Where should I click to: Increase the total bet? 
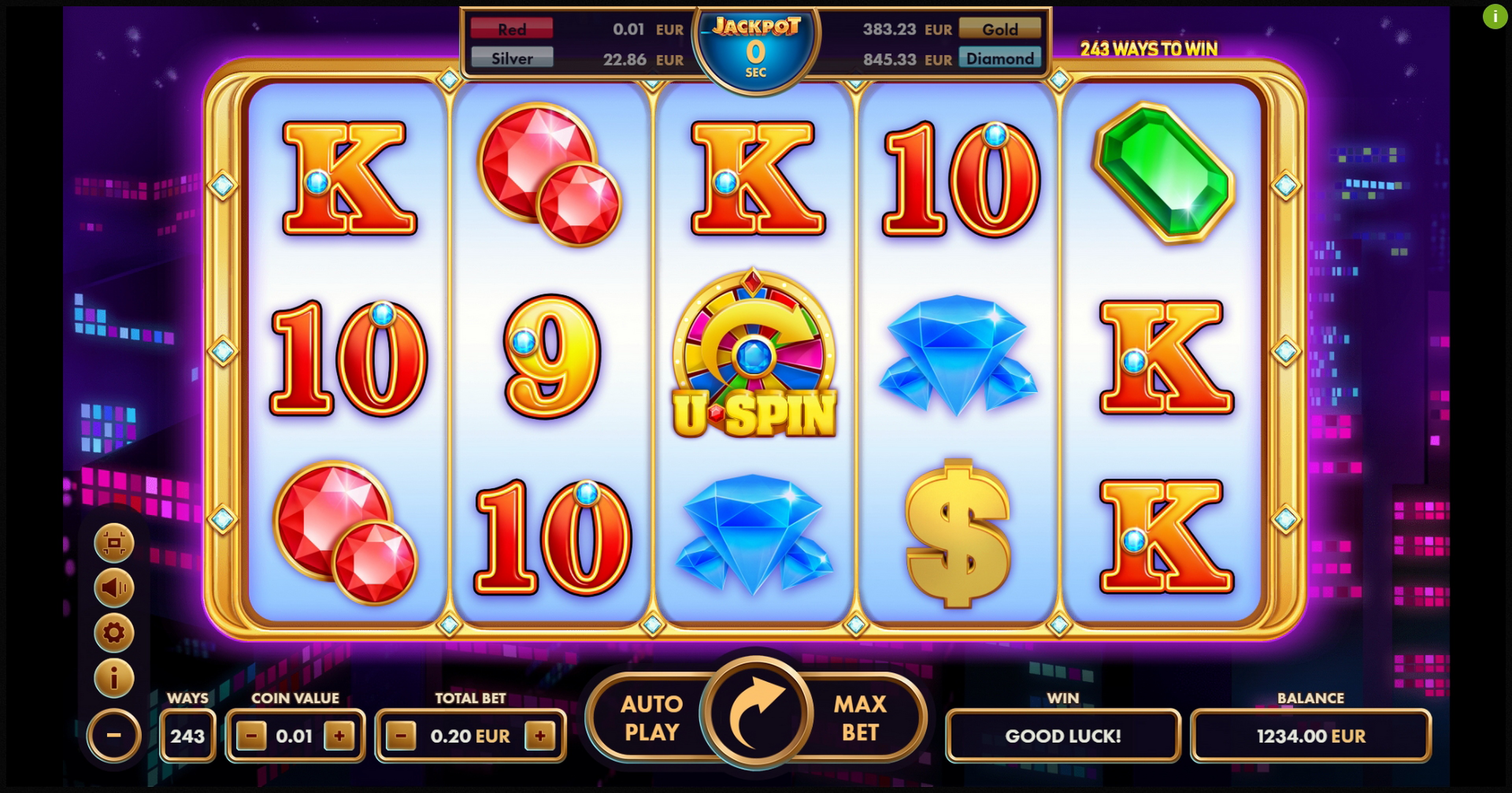pyautogui.click(x=540, y=736)
